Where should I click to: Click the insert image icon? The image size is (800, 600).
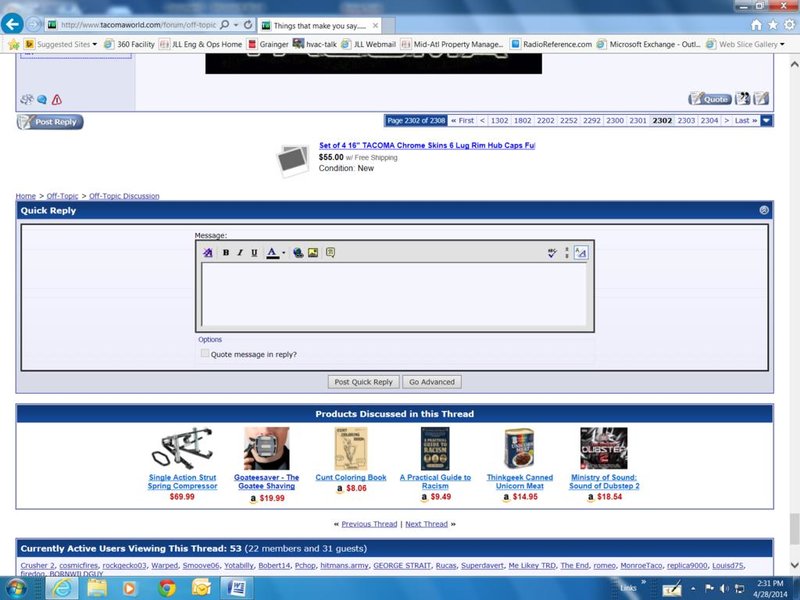click(313, 253)
